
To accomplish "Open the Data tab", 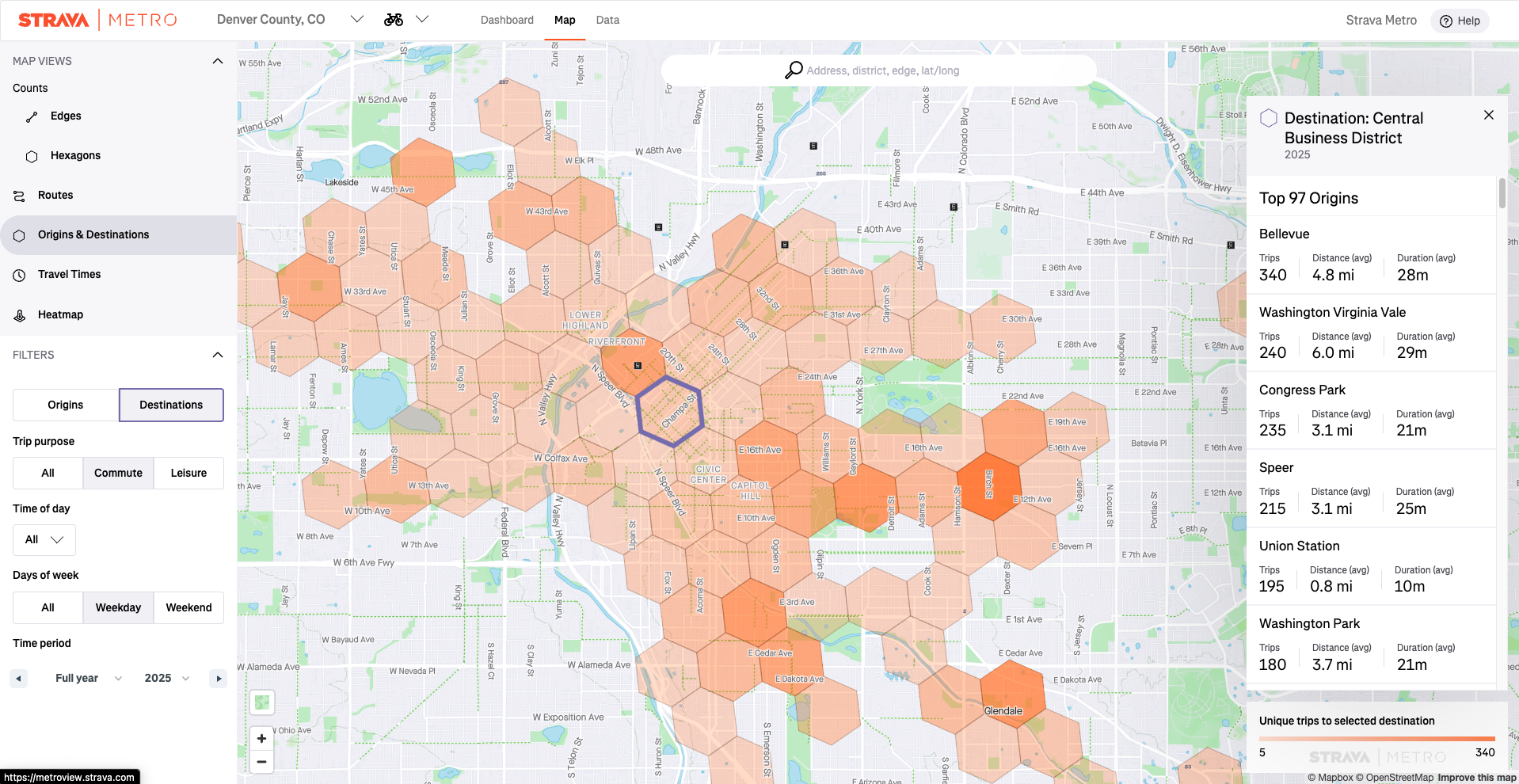I will [607, 20].
